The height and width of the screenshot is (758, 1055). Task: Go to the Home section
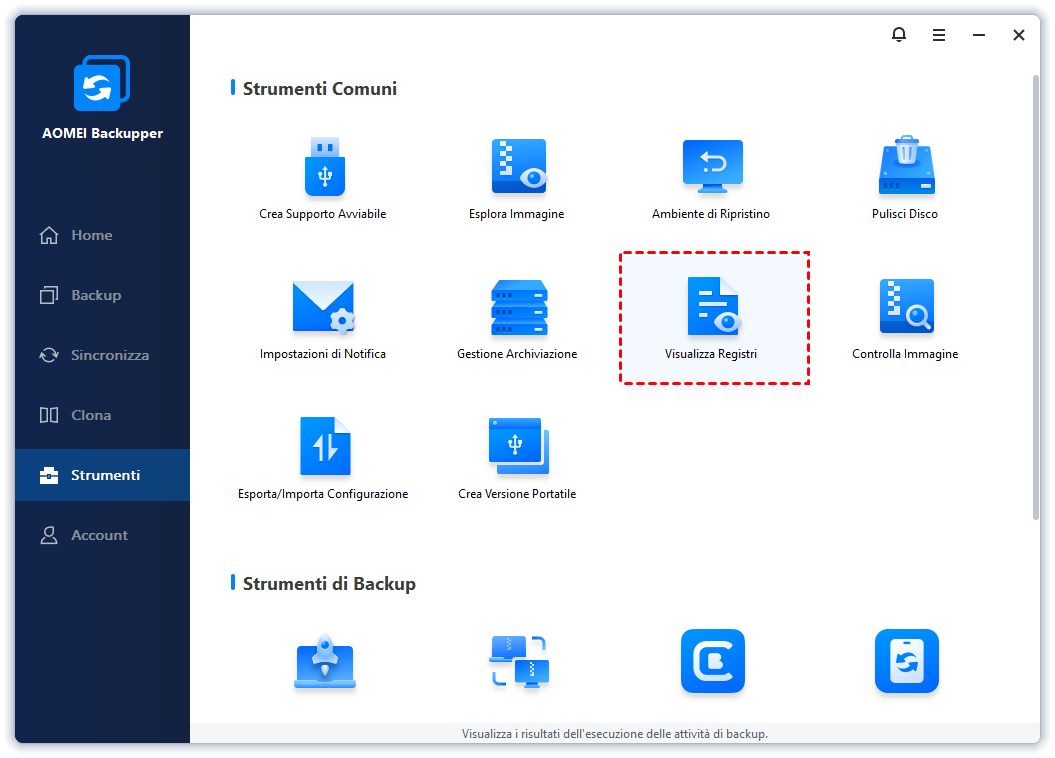102,235
